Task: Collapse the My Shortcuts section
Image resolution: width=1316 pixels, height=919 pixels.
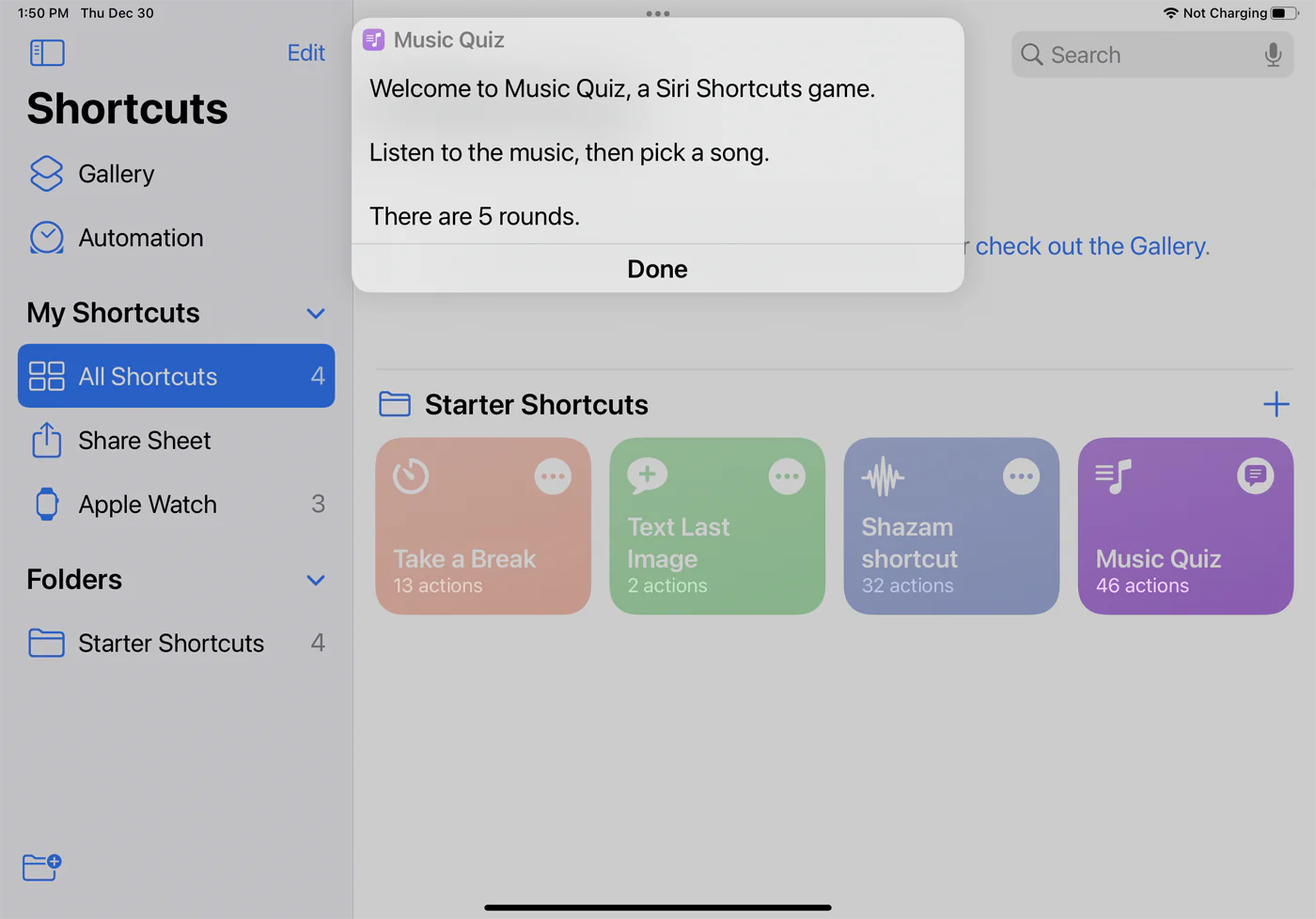Action: [x=316, y=313]
